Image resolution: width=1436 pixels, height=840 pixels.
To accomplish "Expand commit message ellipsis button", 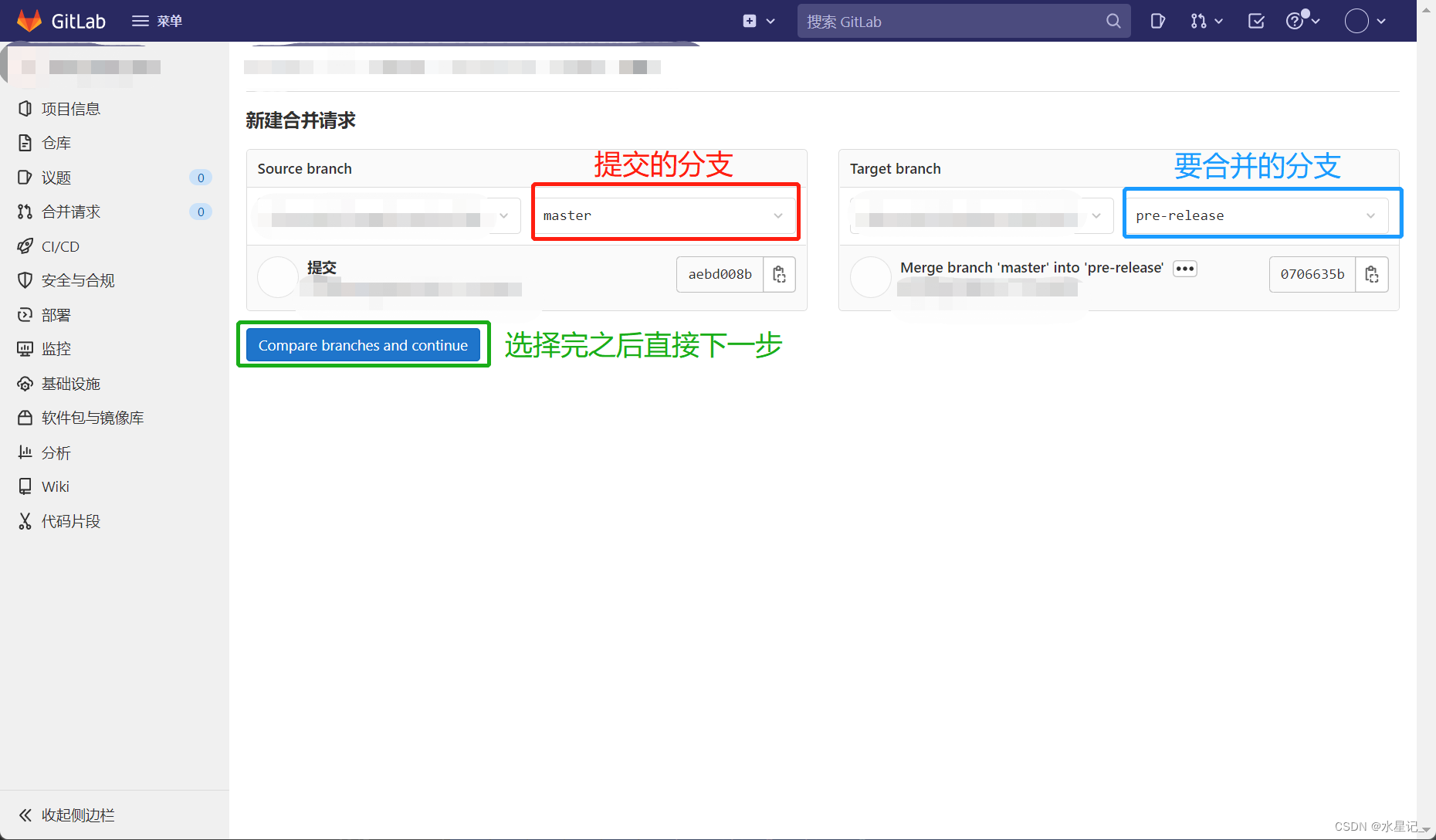I will click(x=1184, y=269).
